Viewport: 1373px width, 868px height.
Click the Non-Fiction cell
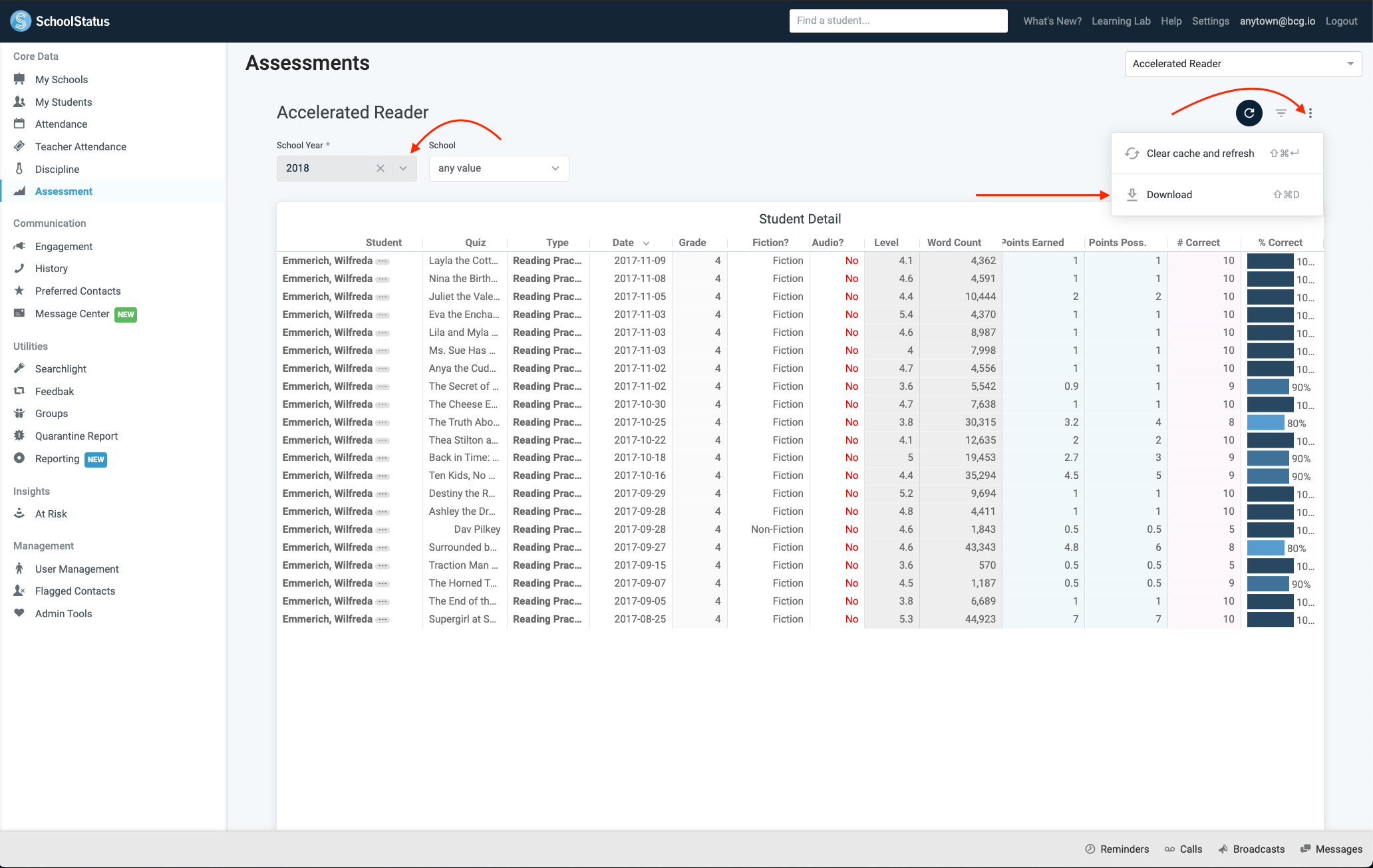[x=777, y=529]
